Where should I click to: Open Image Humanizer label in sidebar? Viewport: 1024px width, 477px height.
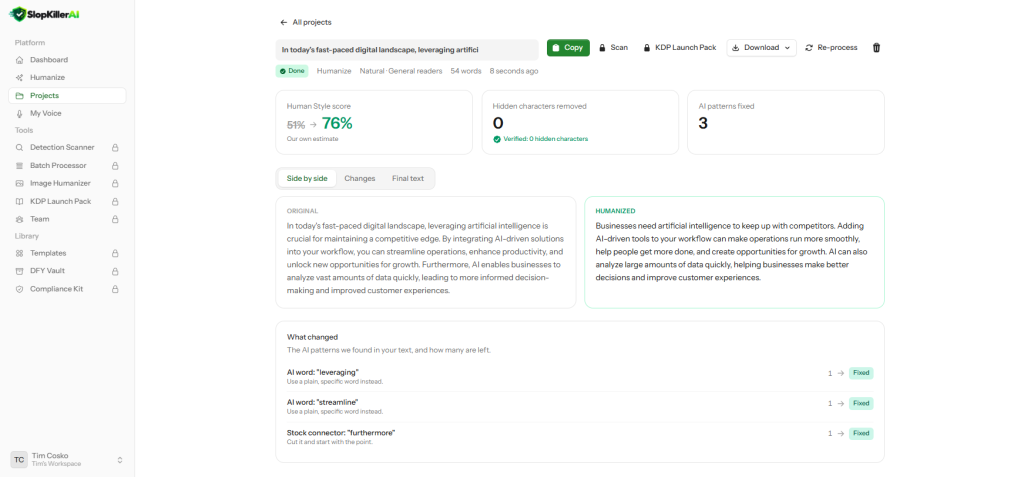click(60, 184)
